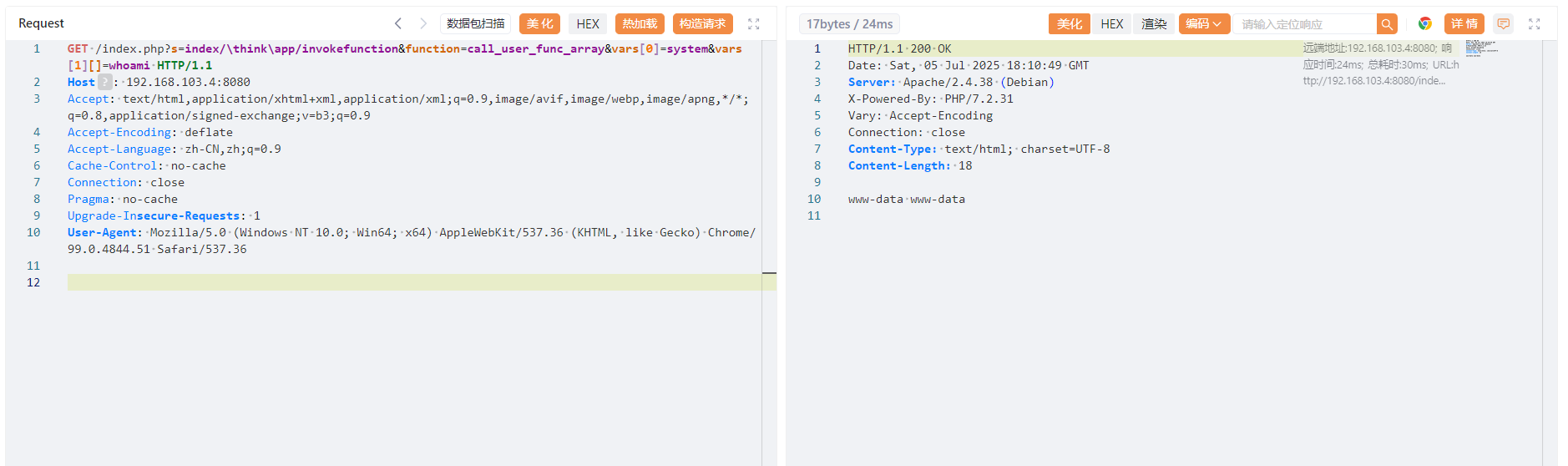Click the Server: Apache/2.4.38 response header
This screenshot has width=1568, height=466.
951,82
